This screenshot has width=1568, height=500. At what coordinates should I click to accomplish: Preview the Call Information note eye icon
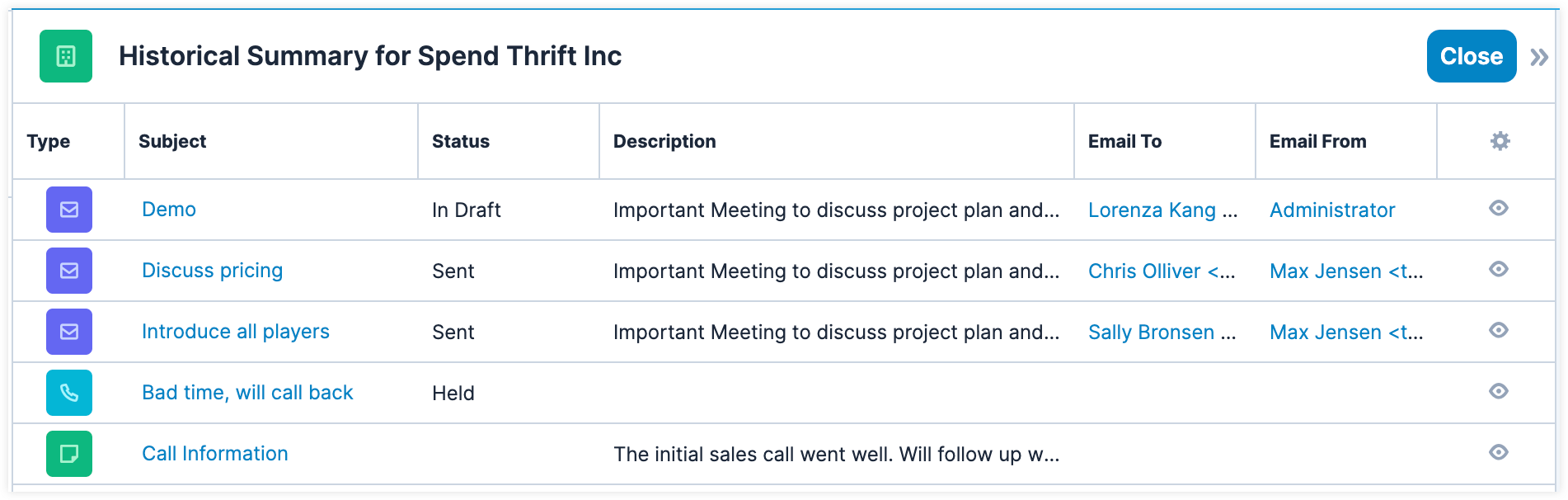click(x=1499, y=452)
